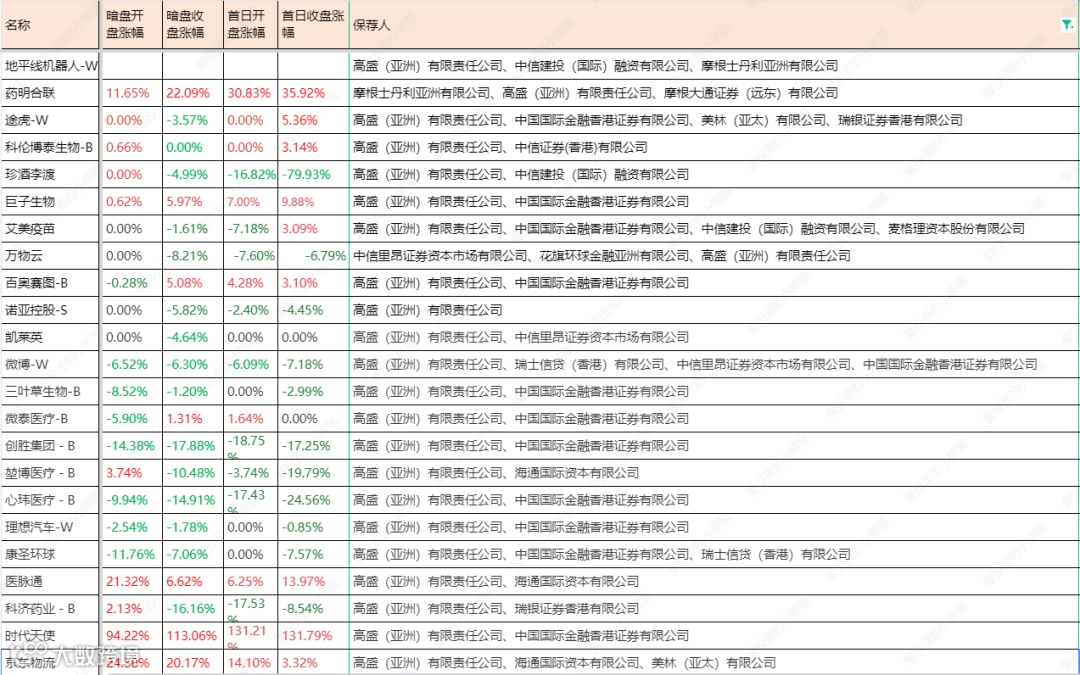1080x675 pixels.
Task: Select the -0.85% cell in 理想汽车-W row
Action: click(x=313, y=528)
